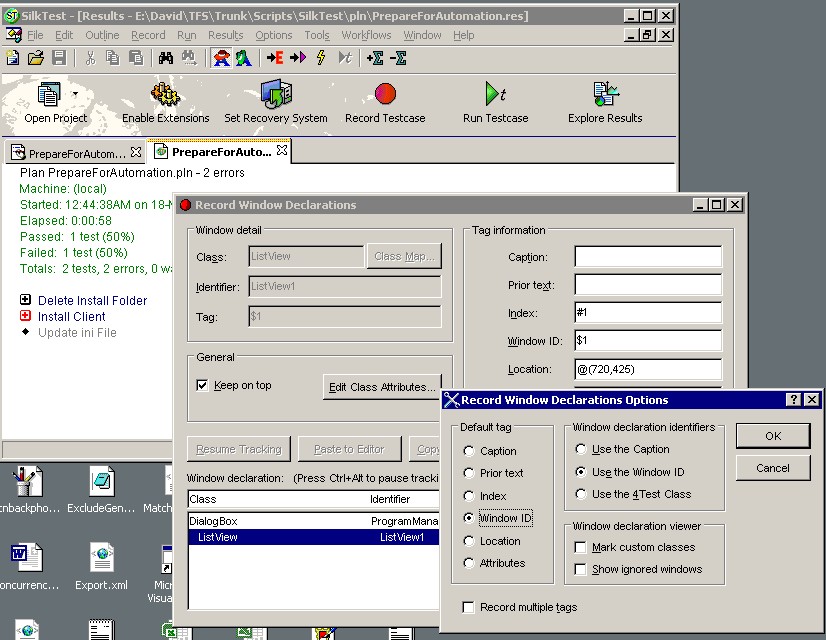Viewport: 826px width, 640px height.
Task: Click the +E expand errors icon
Action: point(274,57)
